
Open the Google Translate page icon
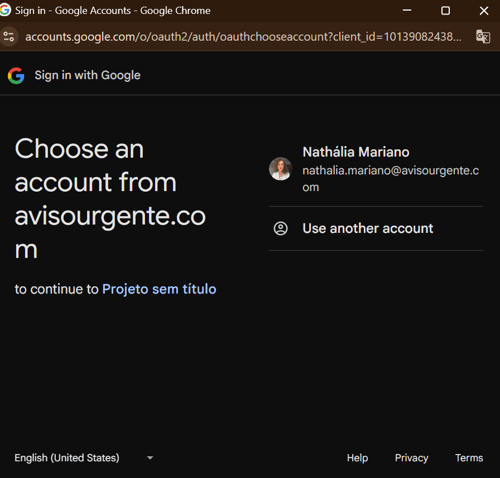[x=483, y=36]
